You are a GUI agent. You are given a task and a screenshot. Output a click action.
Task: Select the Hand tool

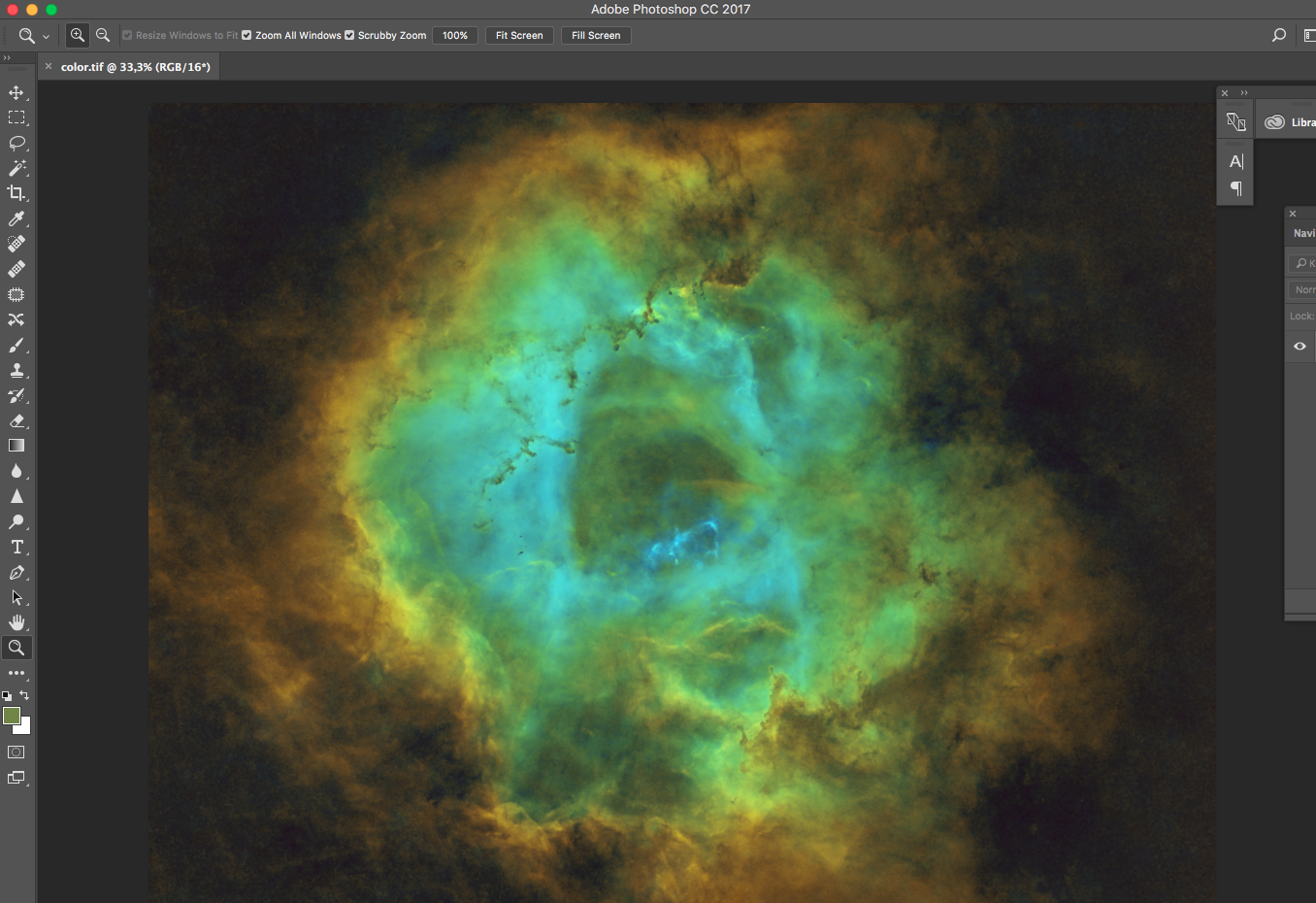16,622
